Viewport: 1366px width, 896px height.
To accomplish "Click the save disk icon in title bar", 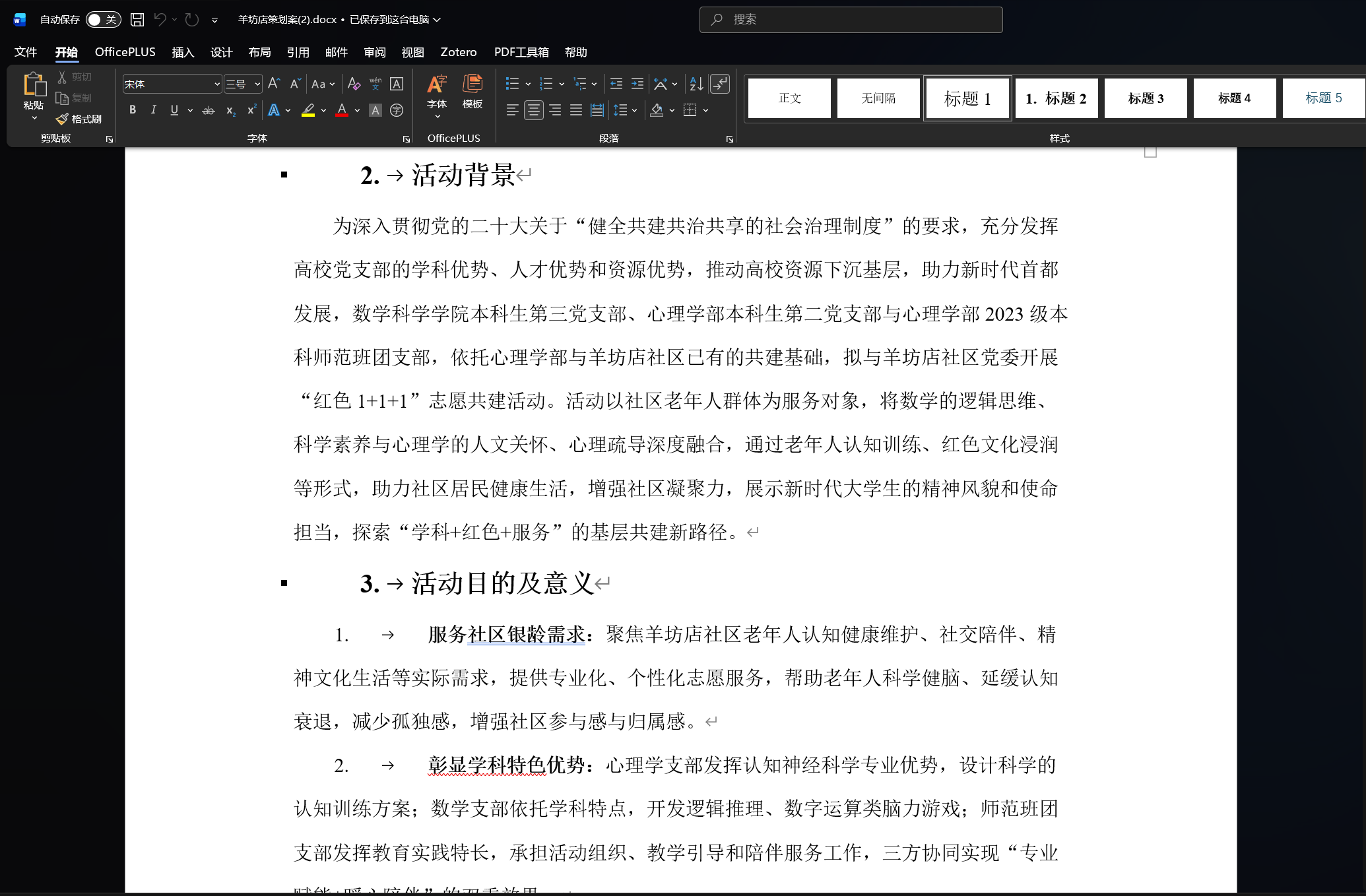I will (x=137, y=20).
